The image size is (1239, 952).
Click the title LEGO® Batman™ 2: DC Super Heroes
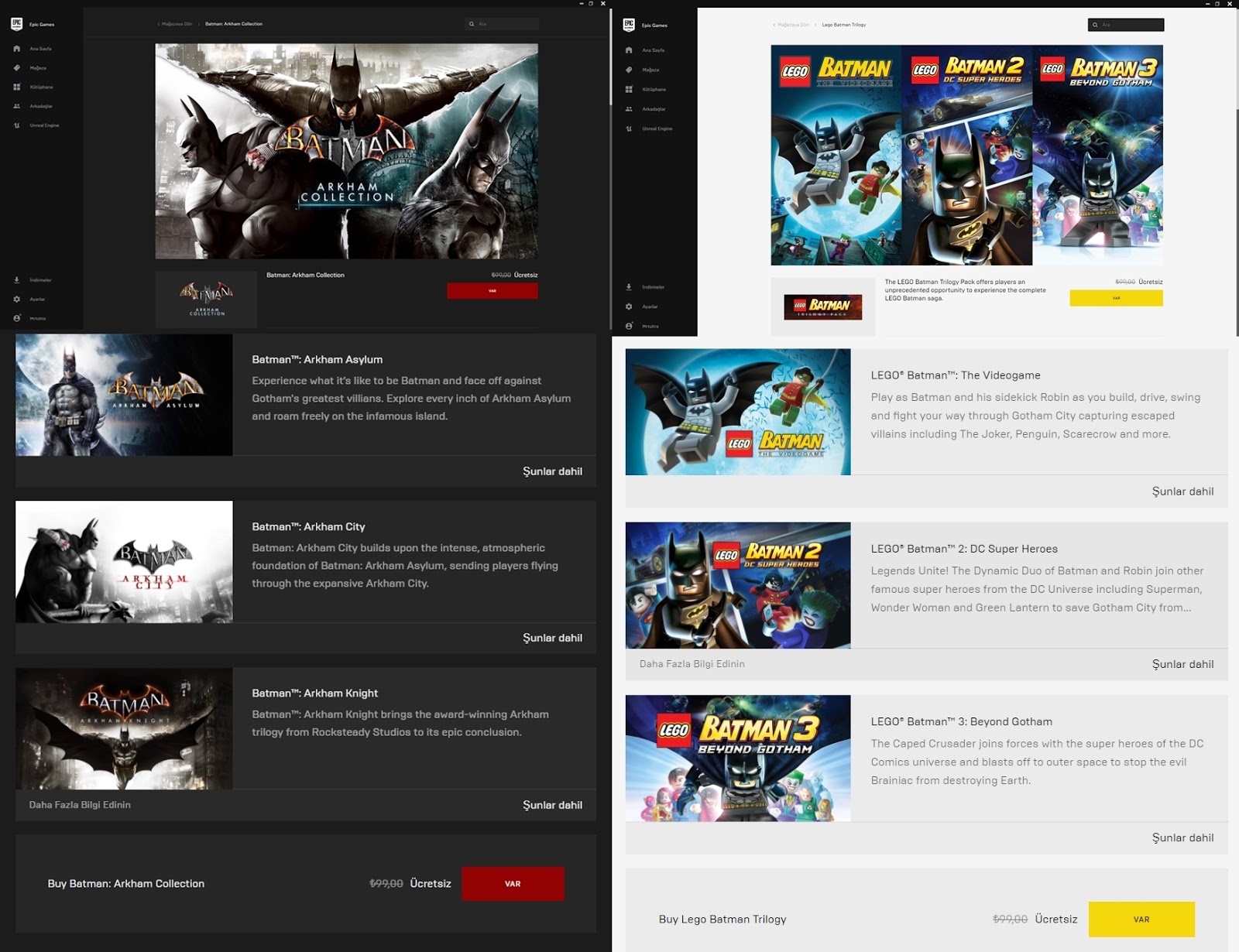tap(964, 549)
